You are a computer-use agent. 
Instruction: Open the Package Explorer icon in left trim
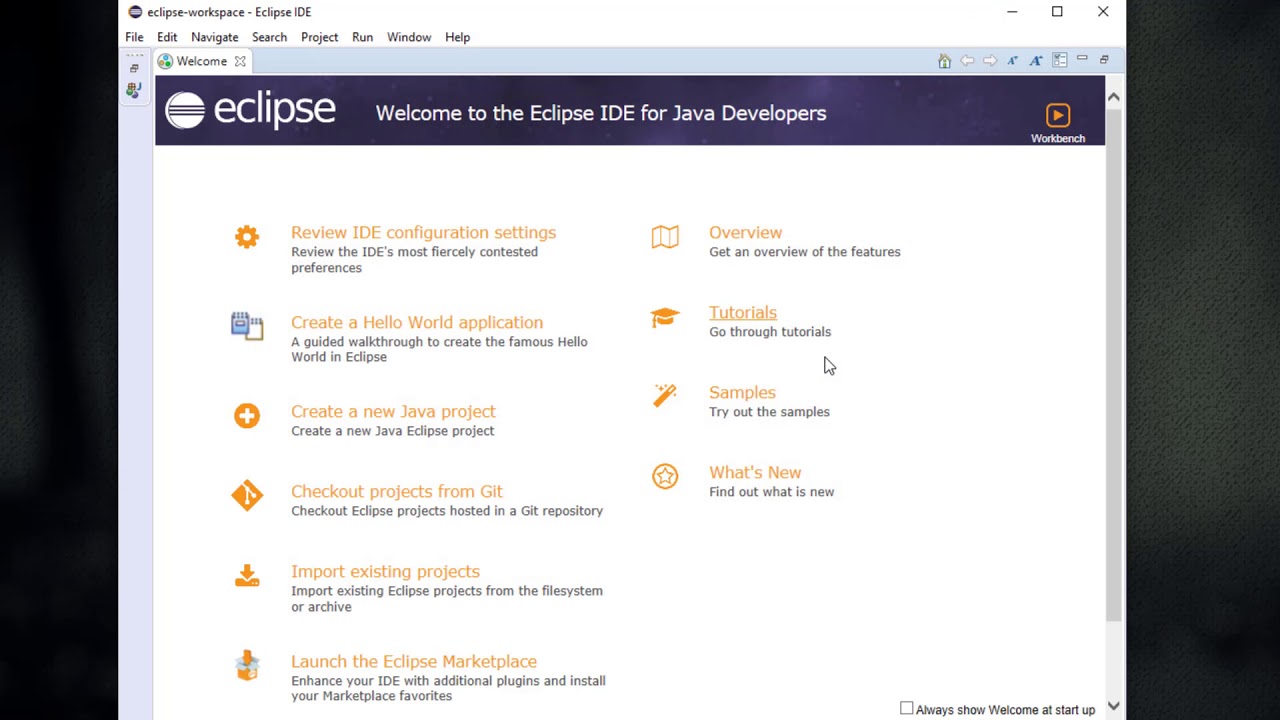(x=134, y=90)
